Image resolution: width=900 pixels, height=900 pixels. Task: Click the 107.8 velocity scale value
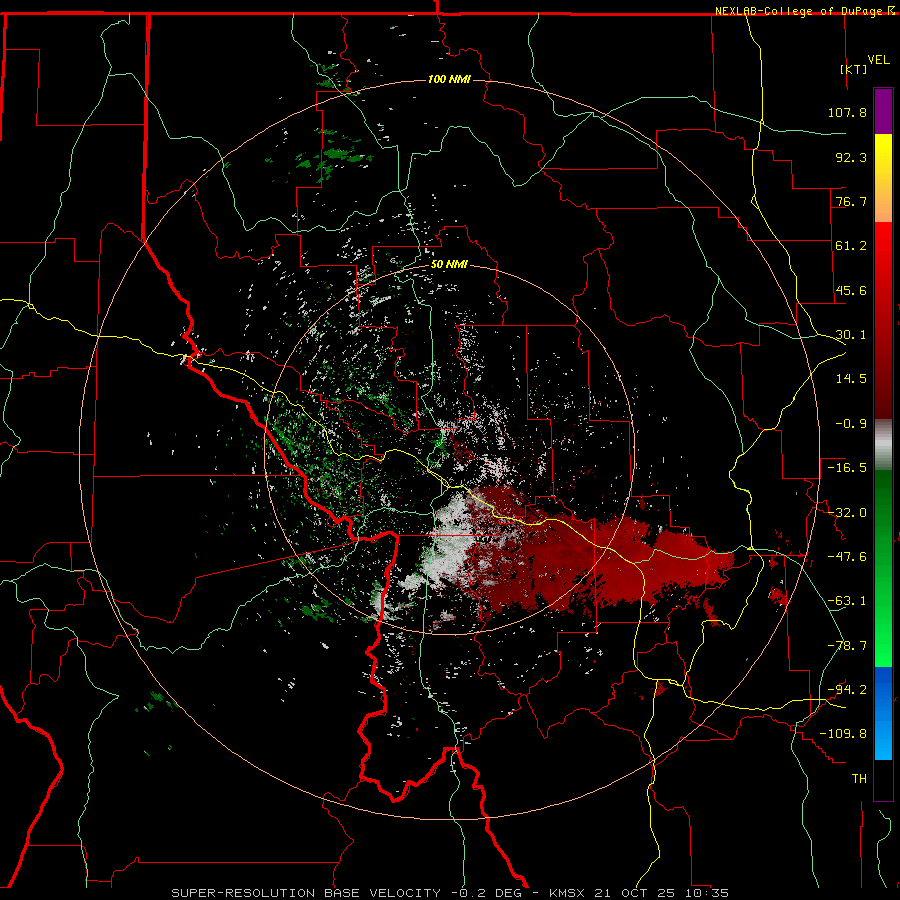847,112
